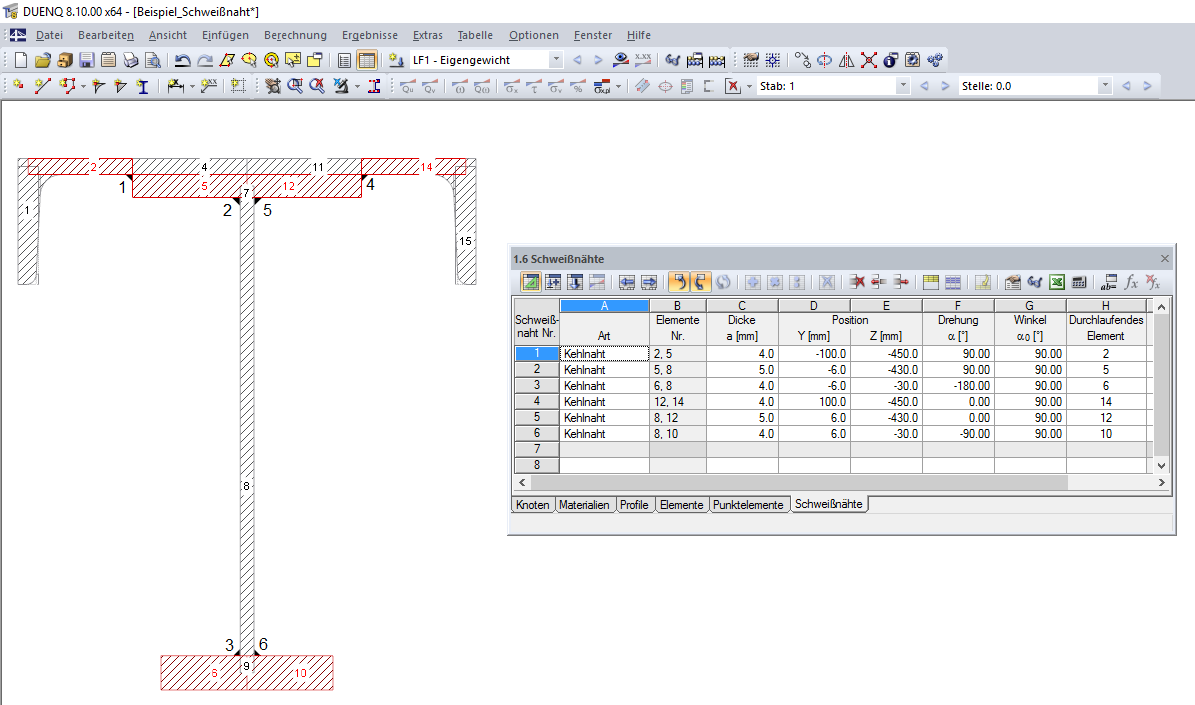
Task: Click the binoculars search icon in table toolbar
Action: [x=1035, y=283]
